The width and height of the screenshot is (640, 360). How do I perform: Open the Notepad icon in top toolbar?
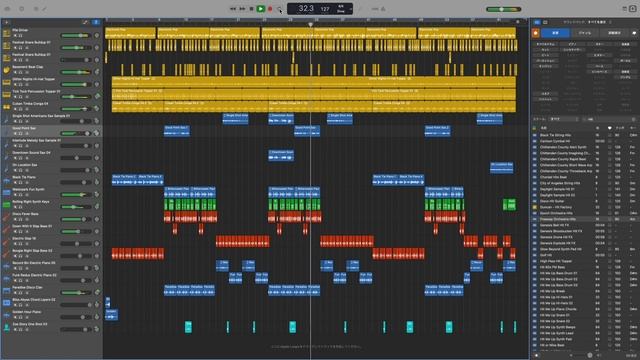point(624,9)
